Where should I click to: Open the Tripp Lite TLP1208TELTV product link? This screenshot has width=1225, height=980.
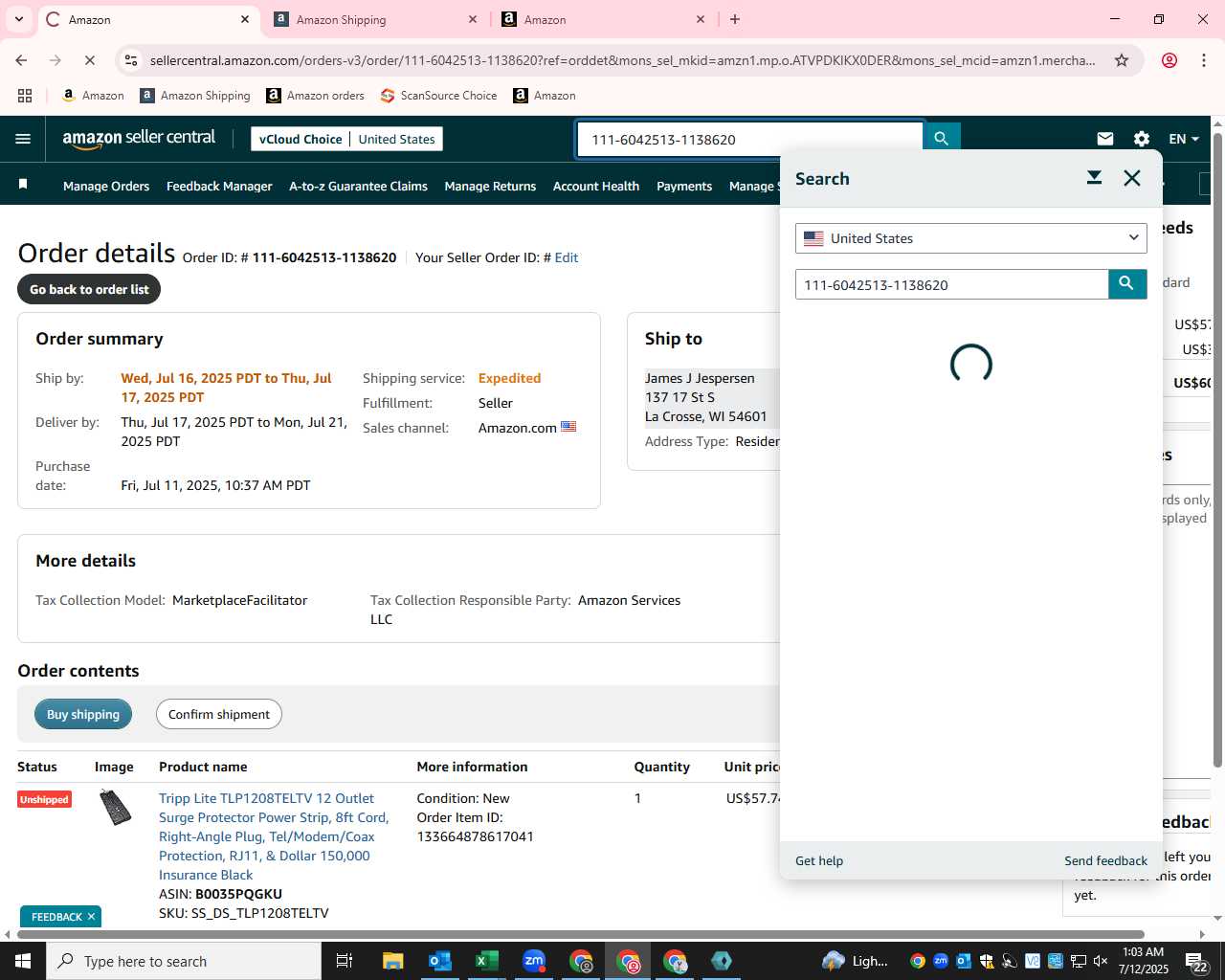274,836
